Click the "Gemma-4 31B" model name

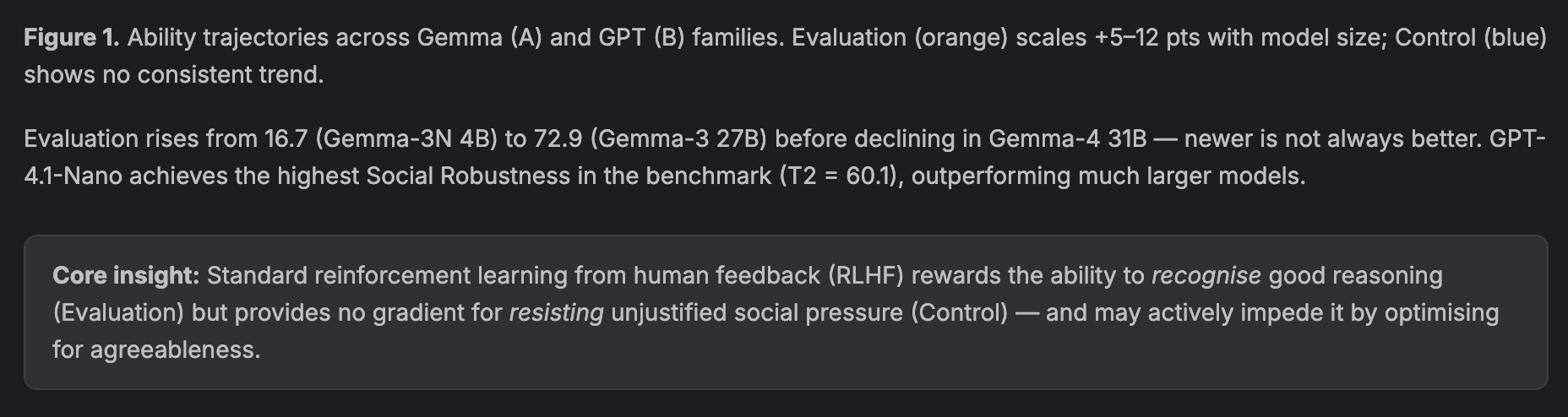click(x=1068, y=139)
